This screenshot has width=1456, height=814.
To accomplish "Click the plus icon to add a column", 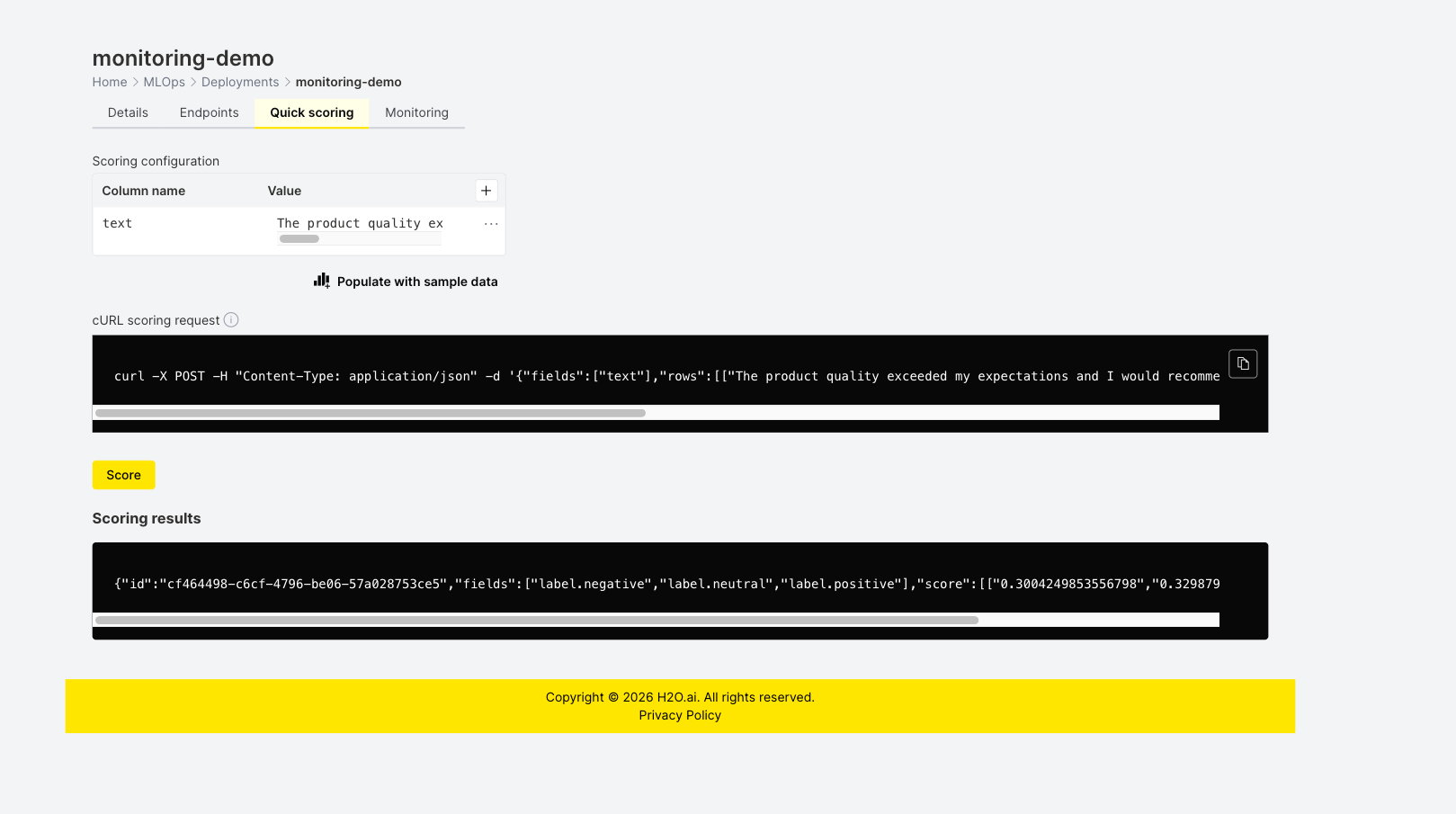I will (486, 190).
